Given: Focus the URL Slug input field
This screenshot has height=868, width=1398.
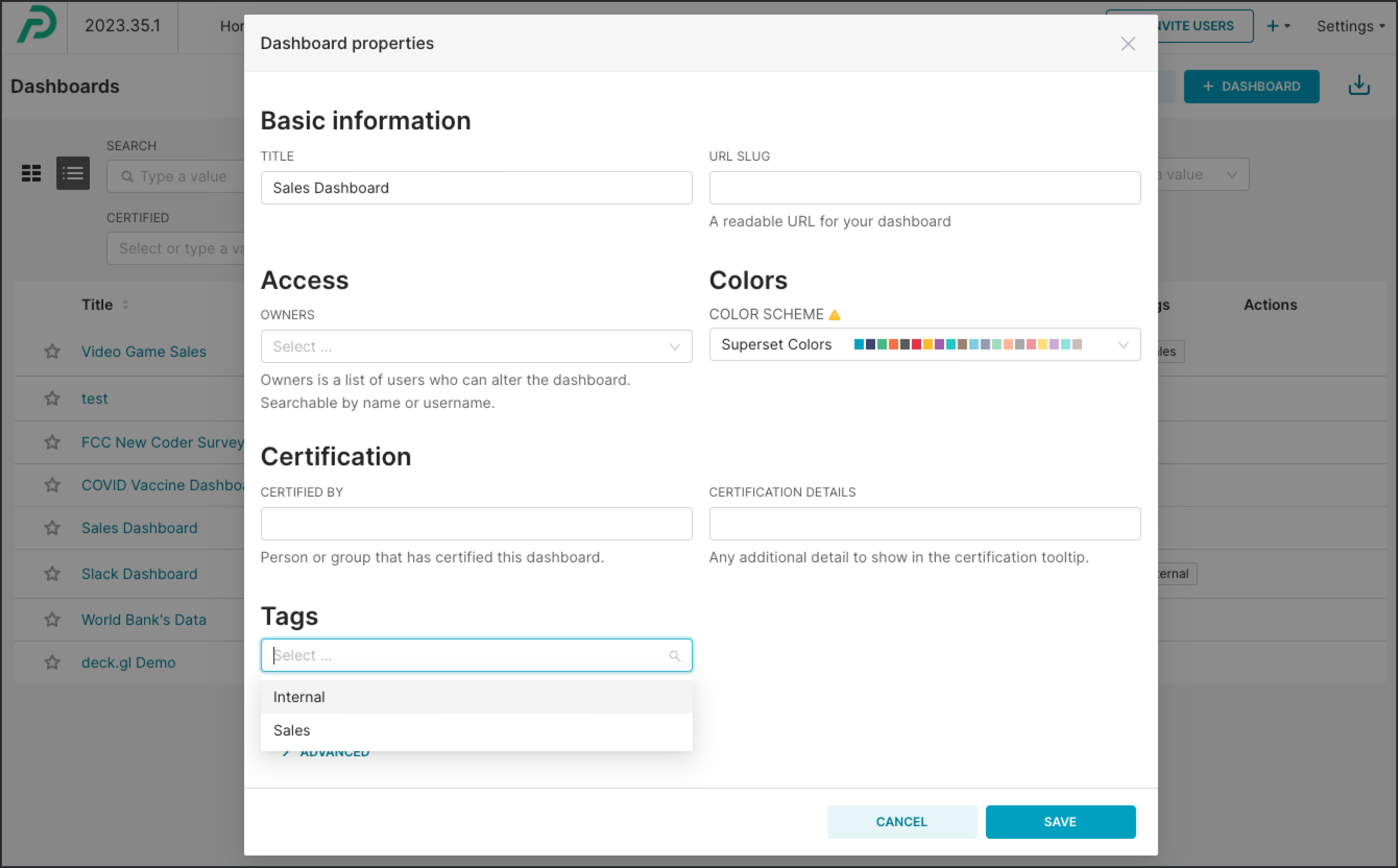Looking at the screenshot, I should click(924, 188).
